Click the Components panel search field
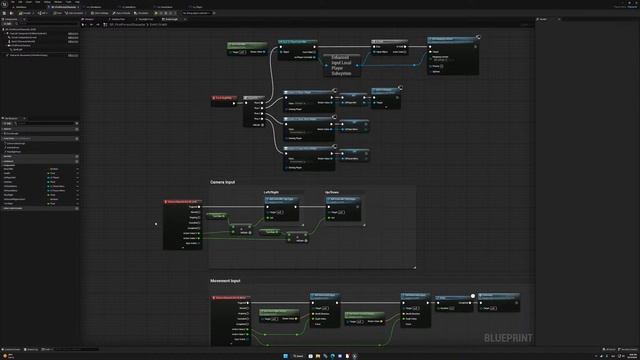This screenshot has height=360, width=640. [x=46, y=24]
